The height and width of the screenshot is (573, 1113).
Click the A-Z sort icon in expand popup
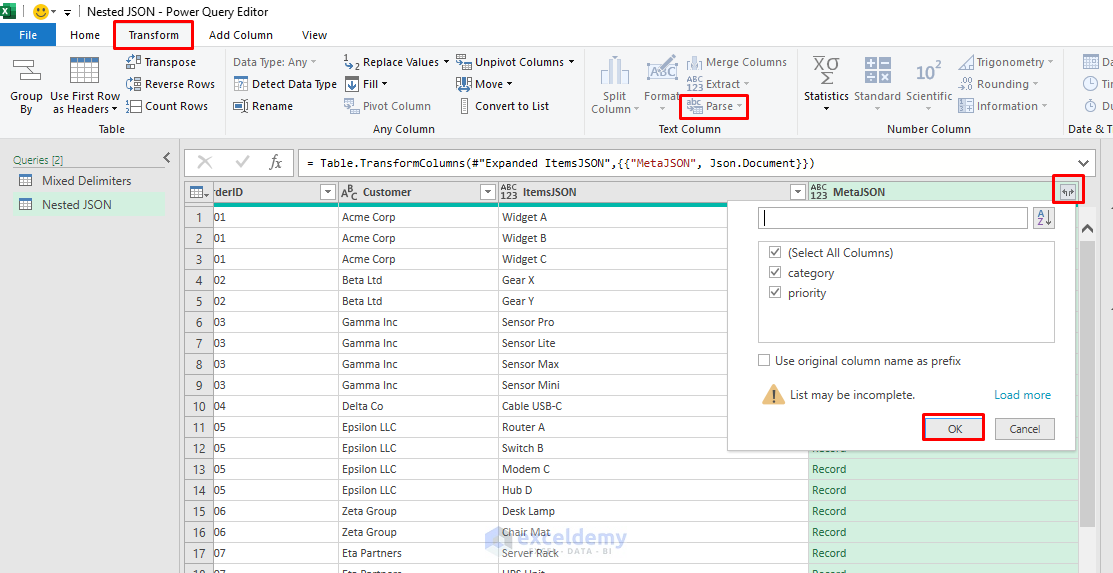pyautogui.click(x=1043, y=219)
